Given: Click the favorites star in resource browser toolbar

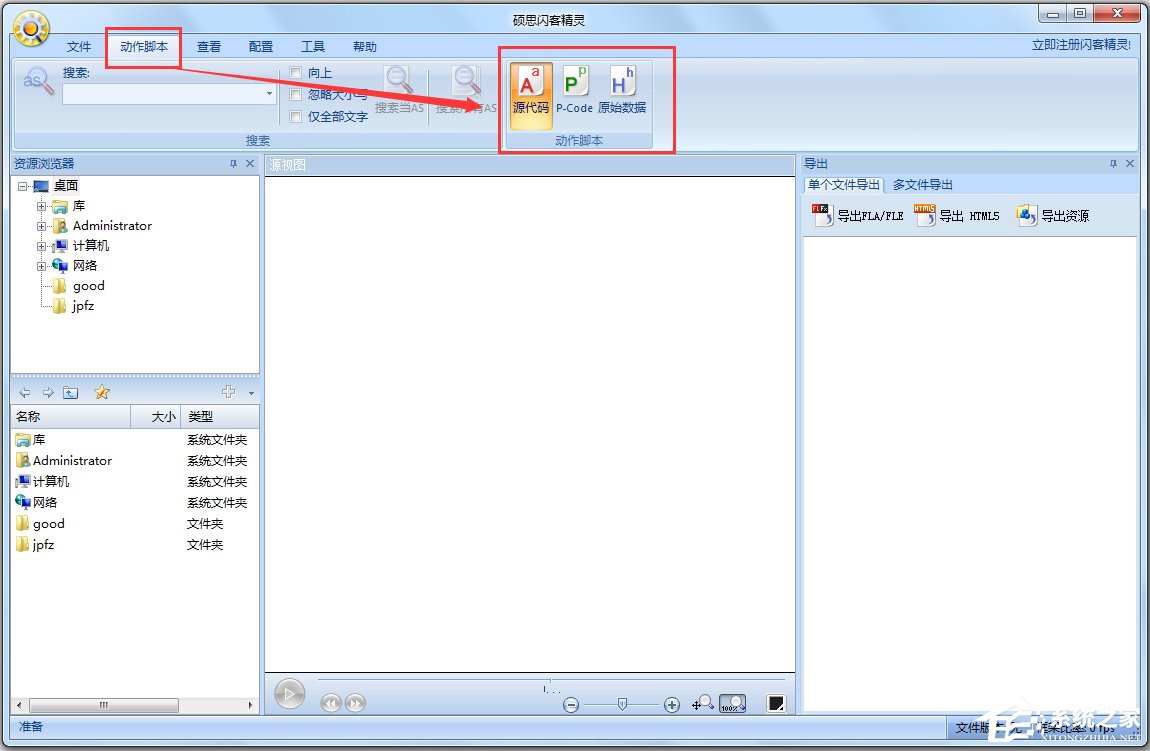Looking at the screenshot, I should 102,392.
